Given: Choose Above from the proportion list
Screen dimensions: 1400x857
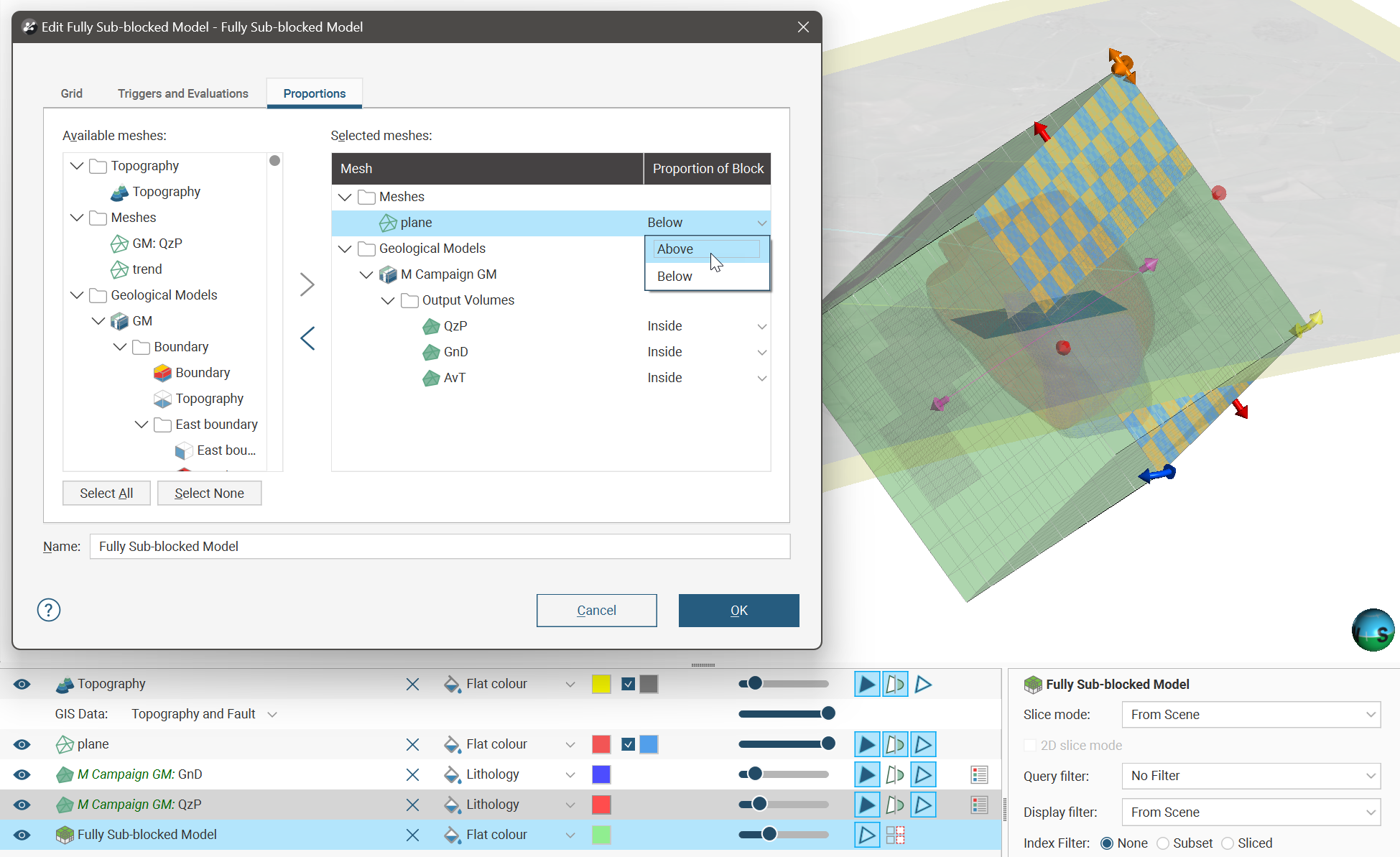Looking at the screenshot, I should pos(675,249).
